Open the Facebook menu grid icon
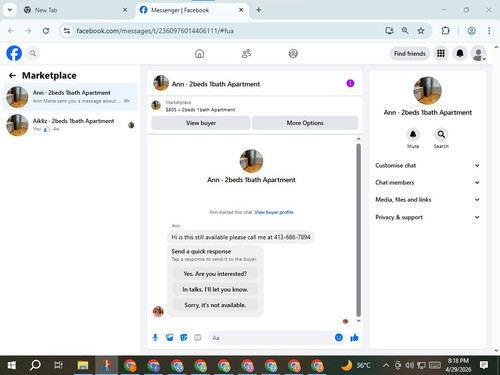The height and width of the screenshot is (375, 500). (x=441, y=53)
